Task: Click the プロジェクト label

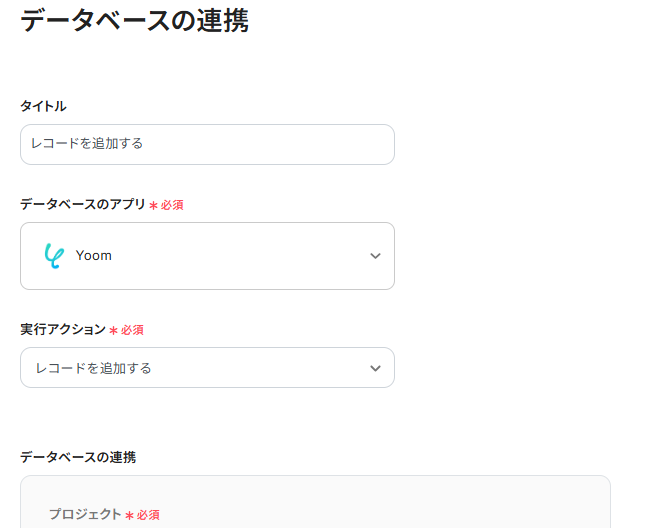Action: (x=85, y=514)
